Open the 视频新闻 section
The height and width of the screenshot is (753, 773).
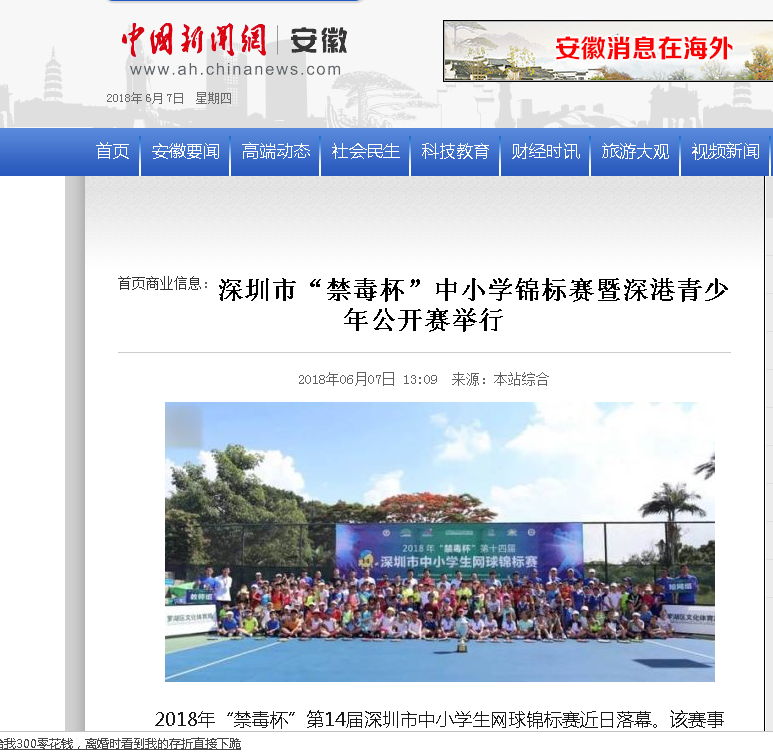(725, 152)
